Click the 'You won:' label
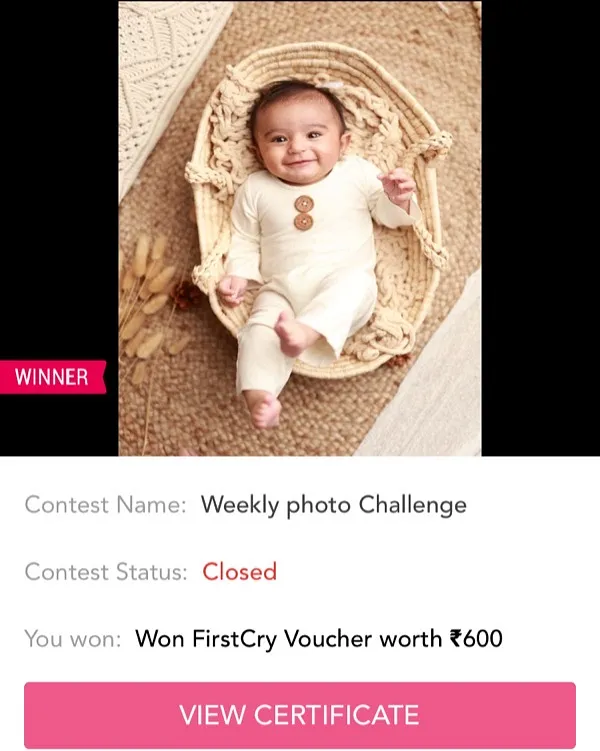 [x=73, y=639]
